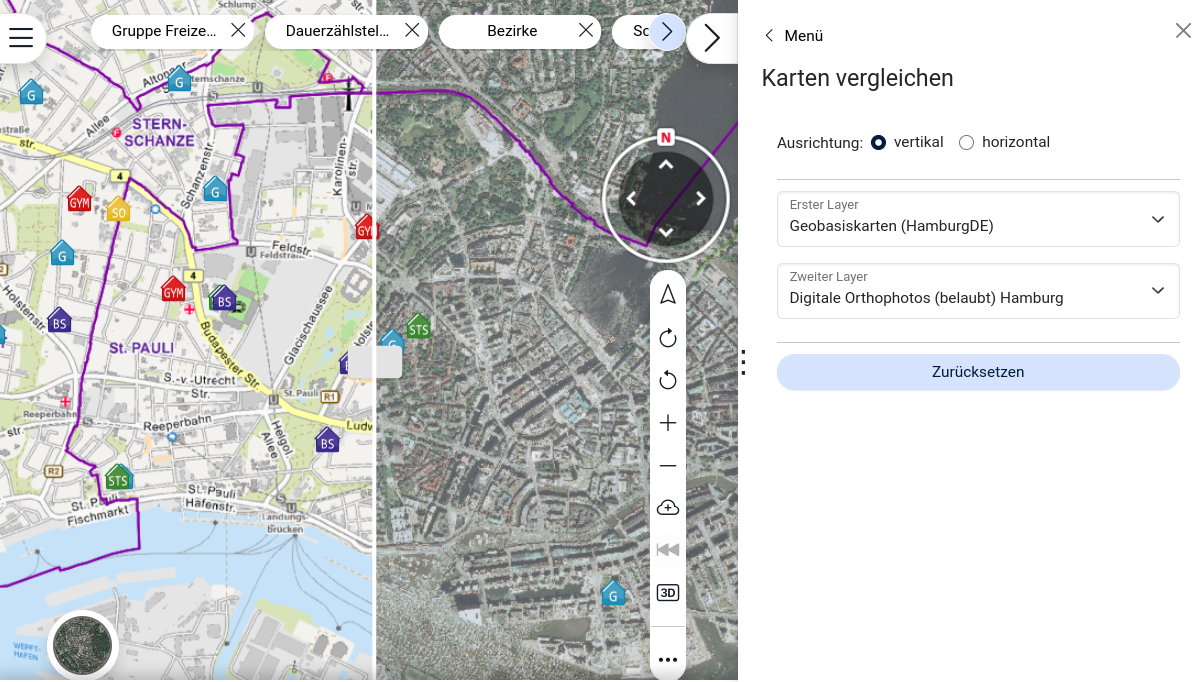Screen dimensions: 1203x682
Task: Zoom out with the minus icon
Action: pyautogui.click(x=668, y=466)
